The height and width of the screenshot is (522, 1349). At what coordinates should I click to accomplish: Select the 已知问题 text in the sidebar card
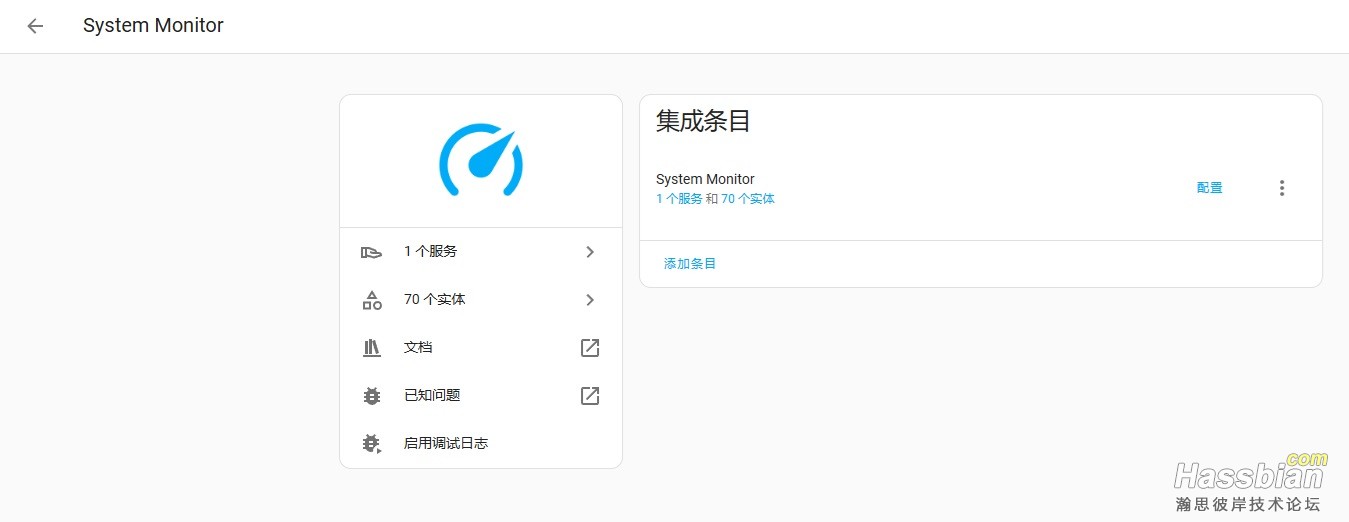pos(432,396)
